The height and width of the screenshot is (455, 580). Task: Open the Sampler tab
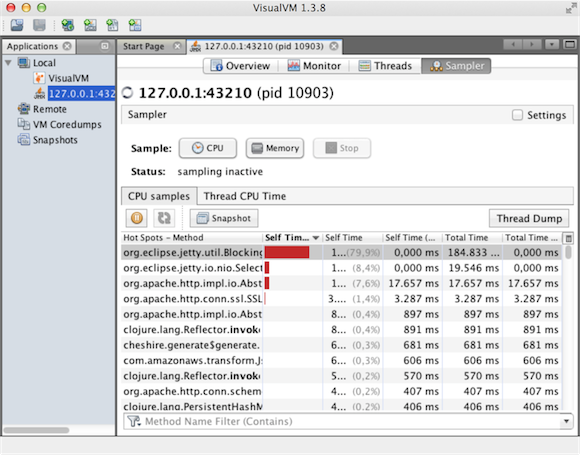click(456, 66)
